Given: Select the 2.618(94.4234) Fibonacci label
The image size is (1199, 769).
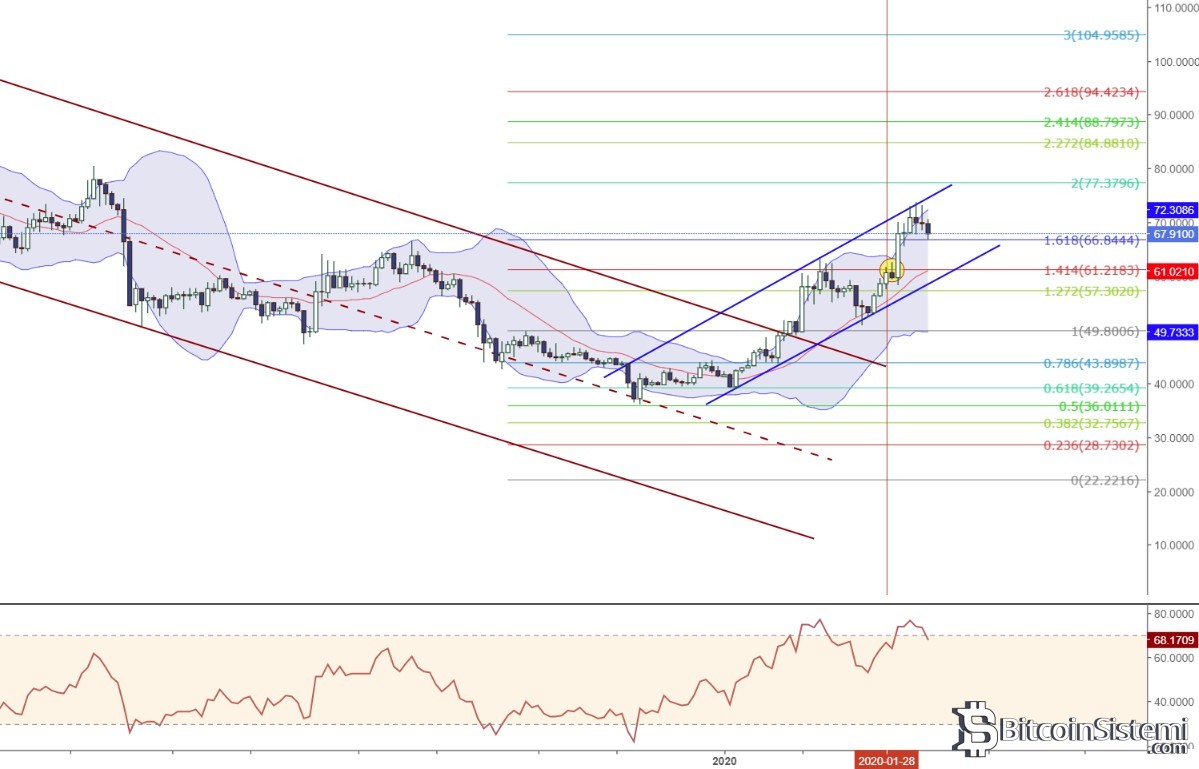Looking at the screenshot, I should point(1092,92).
